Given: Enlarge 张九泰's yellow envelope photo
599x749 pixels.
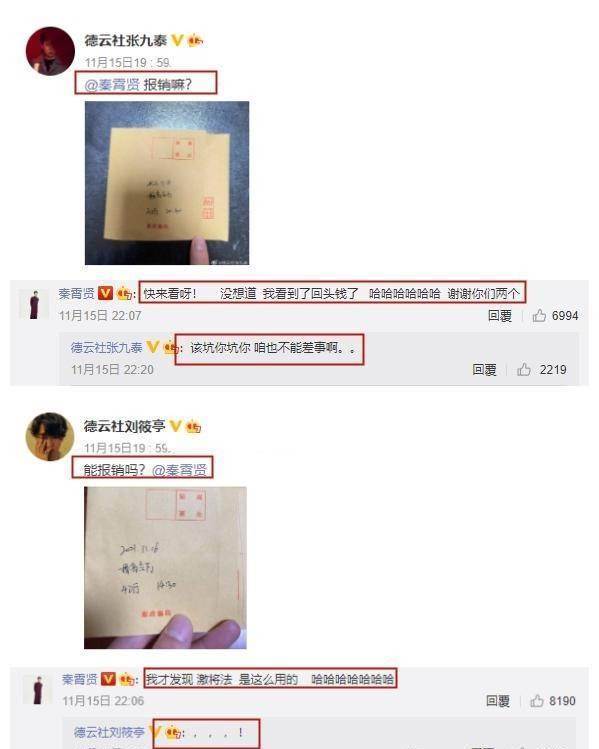Looking at the screenshot, I should tap(167, 183).
